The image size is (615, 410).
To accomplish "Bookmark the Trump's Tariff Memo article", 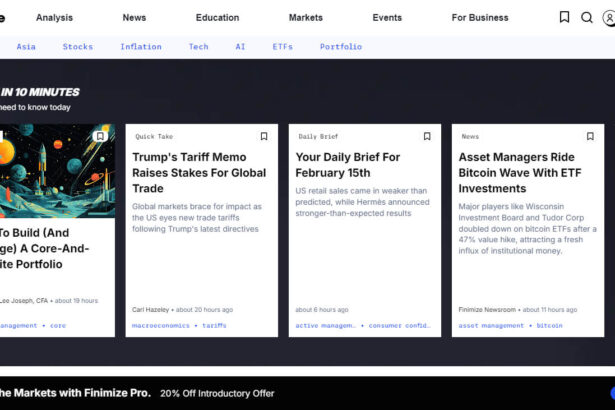I will point(264,136).
